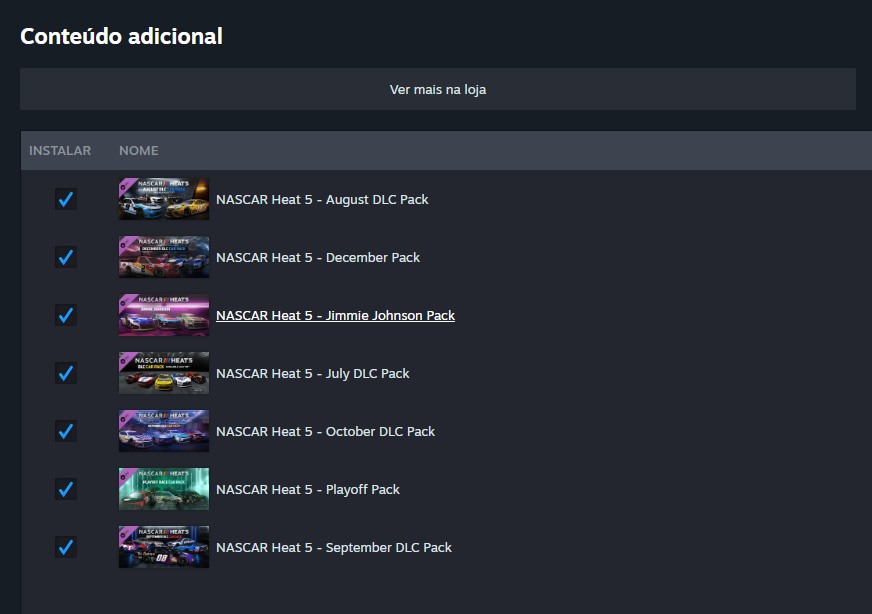Follow 'NASCAR Heat 5 - Jimmie Johnson Pack' link
872x614 pixels.
[335, 315]
